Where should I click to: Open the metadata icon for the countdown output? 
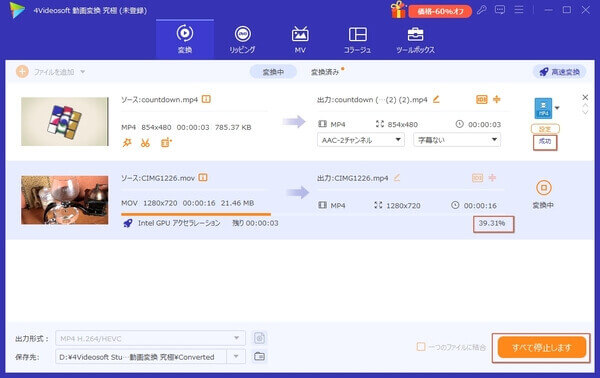(x=482, y=99)
